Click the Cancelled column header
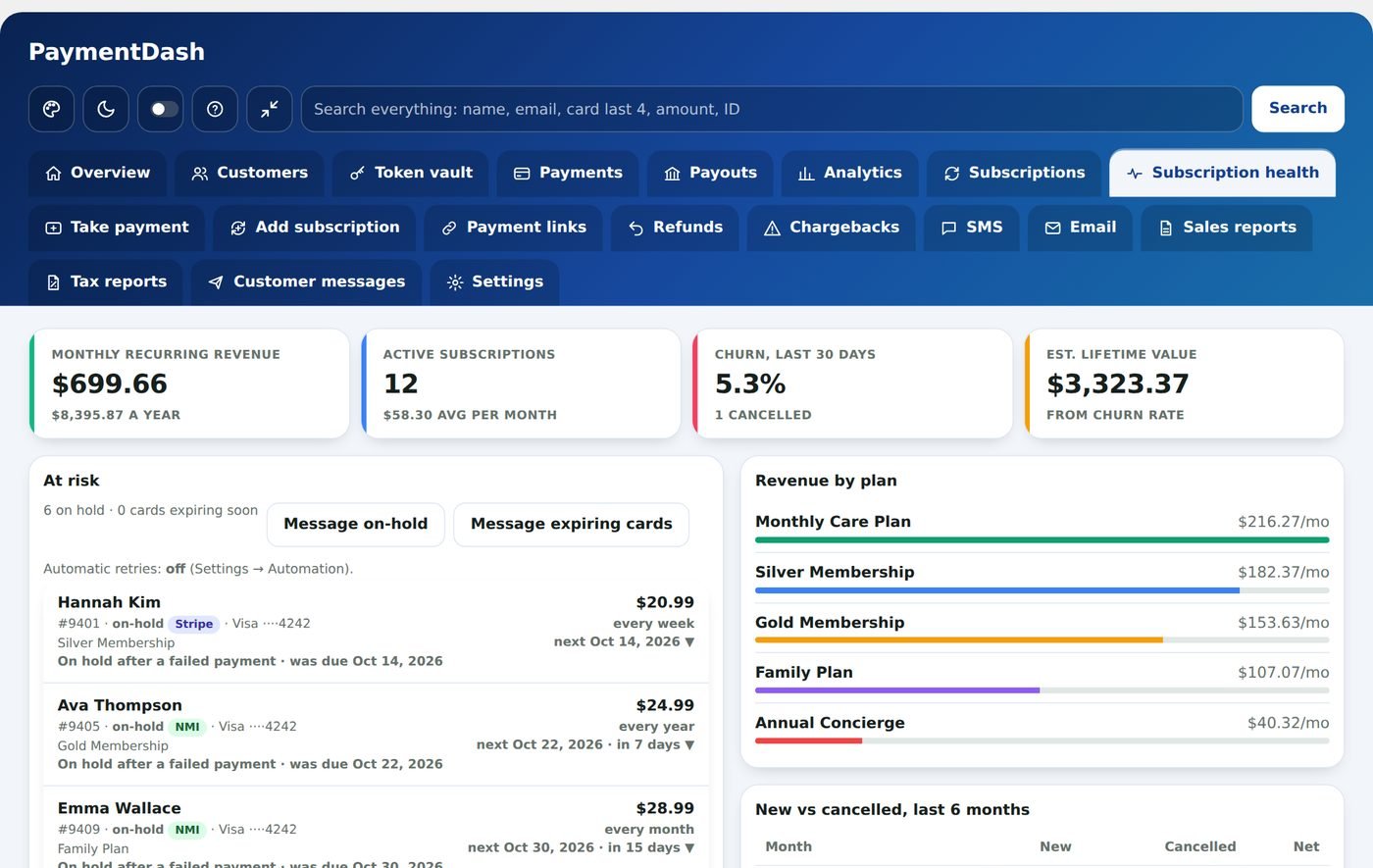 click(x=1199, y=847)
